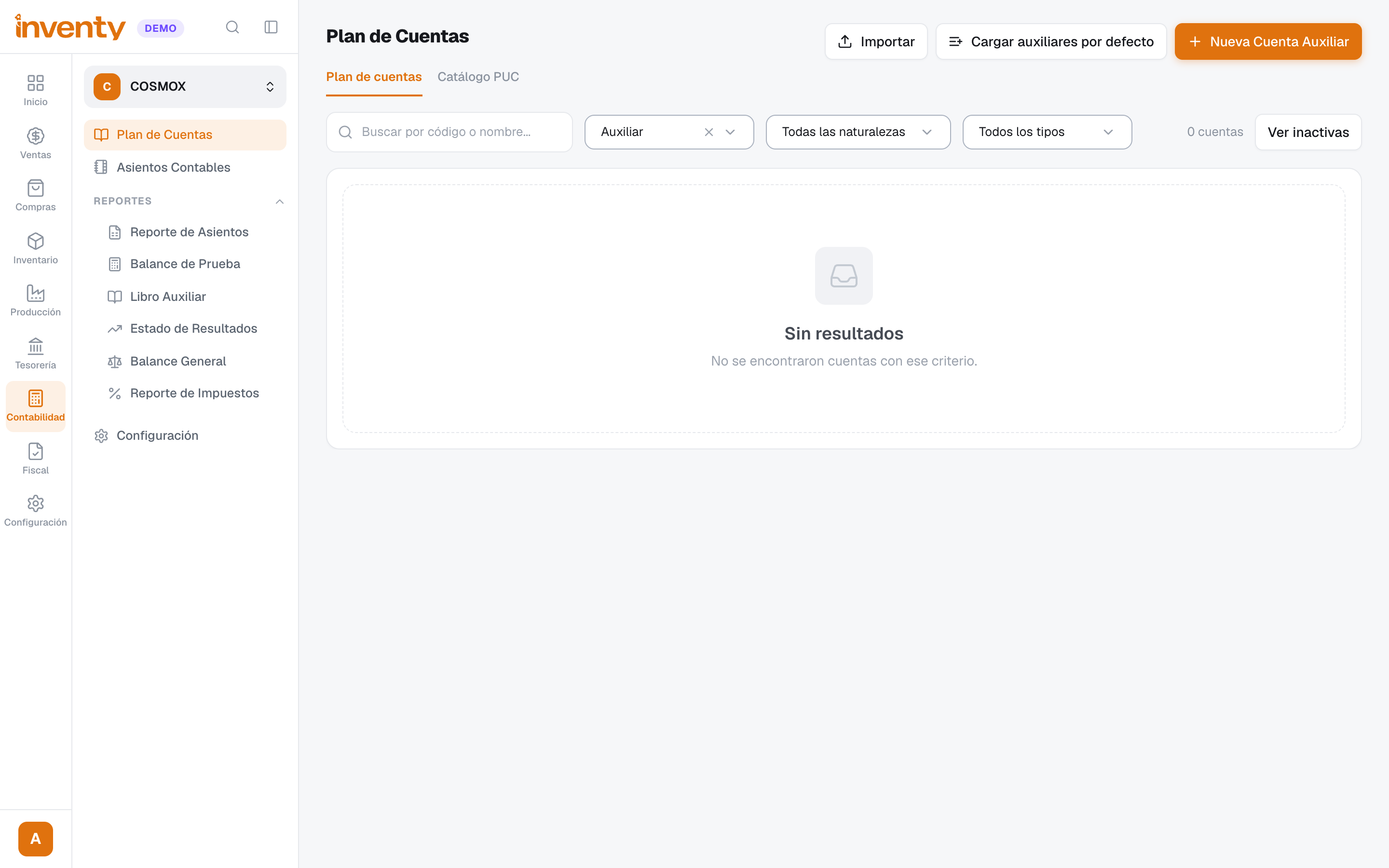The width and height of the screenshot is (1389, 868).
Task: Click Cargar auxiliares por defecto
Action: 1051,41
